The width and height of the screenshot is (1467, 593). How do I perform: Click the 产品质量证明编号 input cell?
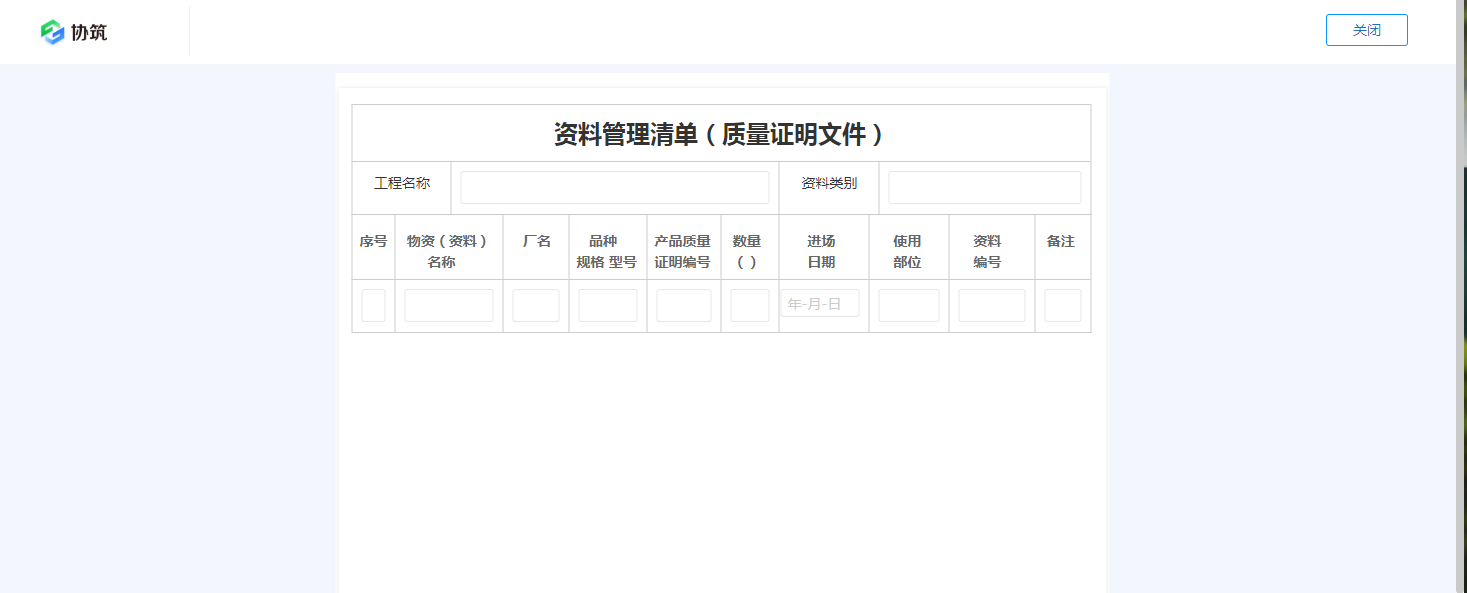(x=683, y=305)
